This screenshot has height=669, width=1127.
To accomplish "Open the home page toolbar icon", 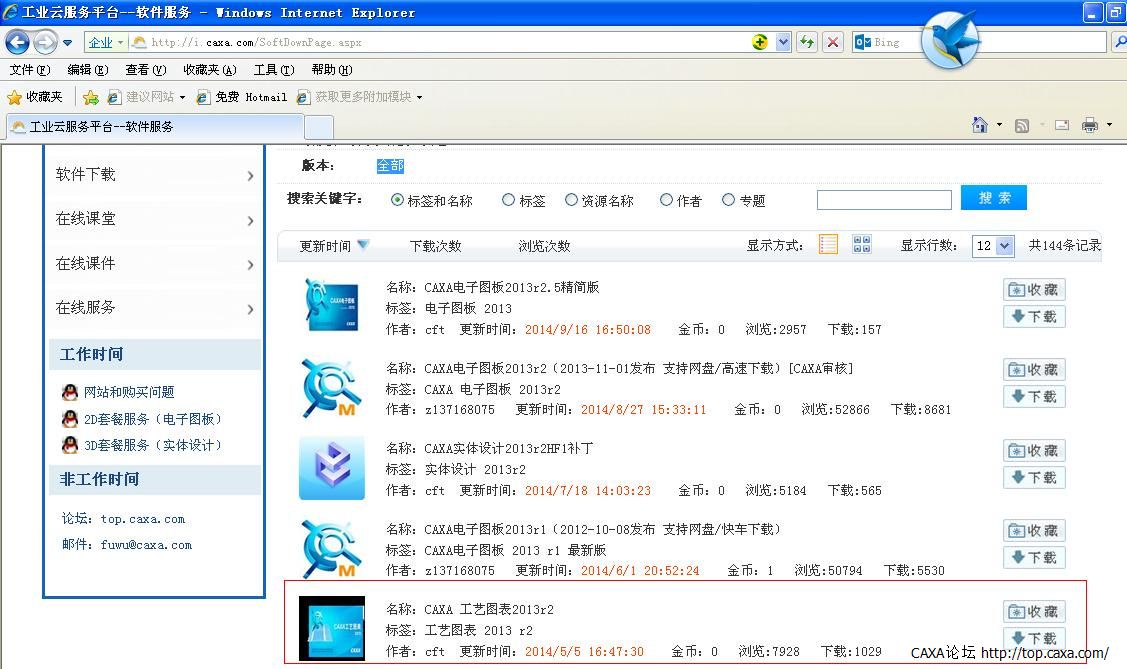I will pos(980,125).
